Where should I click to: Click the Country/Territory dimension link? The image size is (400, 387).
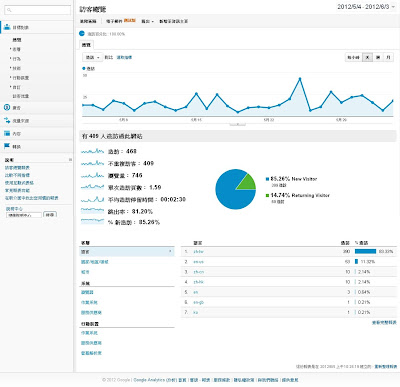click(95, 262)
